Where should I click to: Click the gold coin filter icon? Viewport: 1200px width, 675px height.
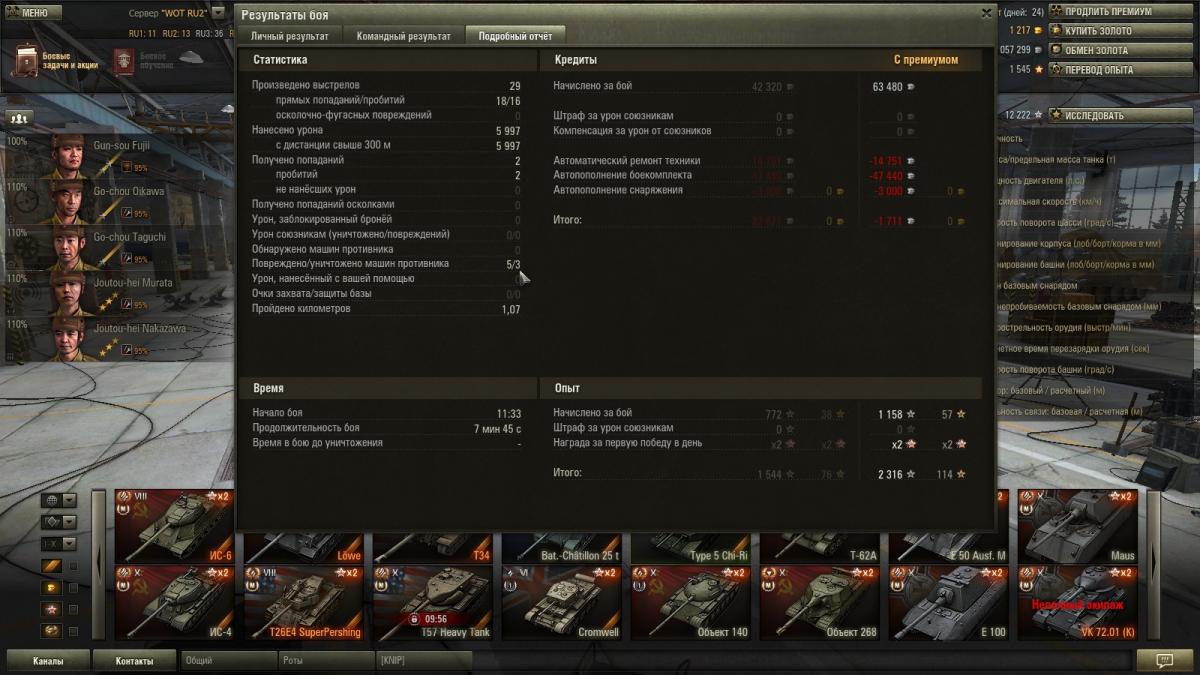click(x=51, y=588)
